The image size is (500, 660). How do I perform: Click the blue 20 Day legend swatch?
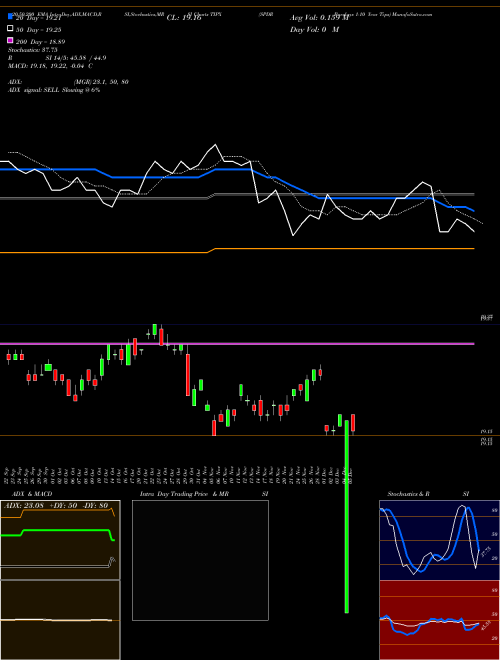point(11,17)
